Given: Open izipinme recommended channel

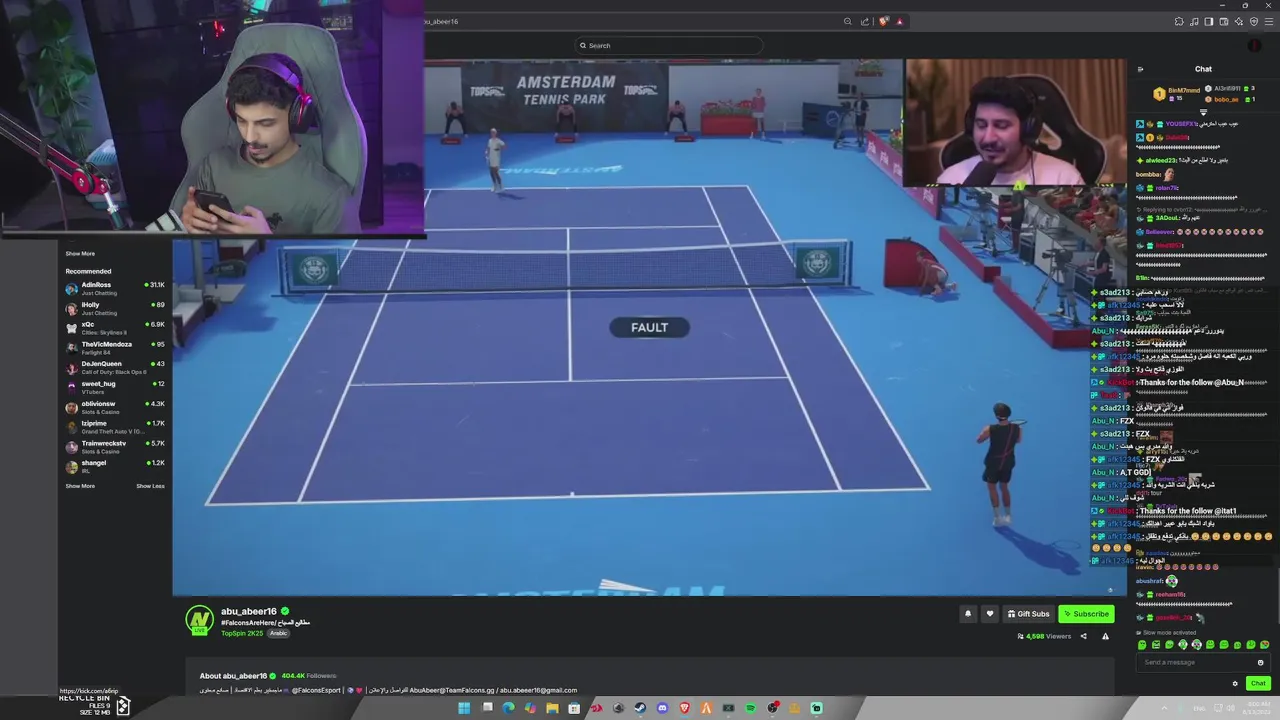Looking at the screenshot, I should coord(115,427).
